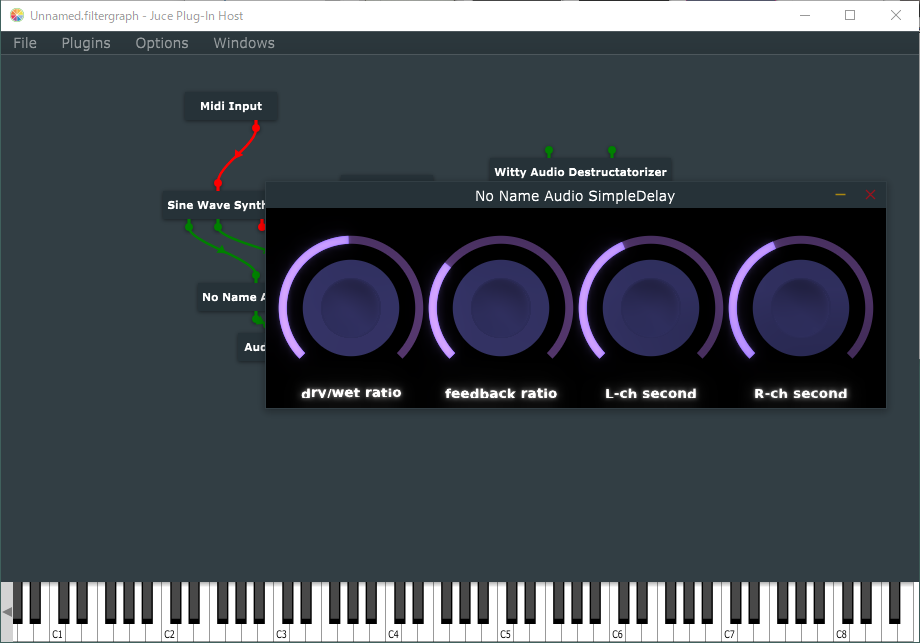Select the Midi Input node

(230, 106)
